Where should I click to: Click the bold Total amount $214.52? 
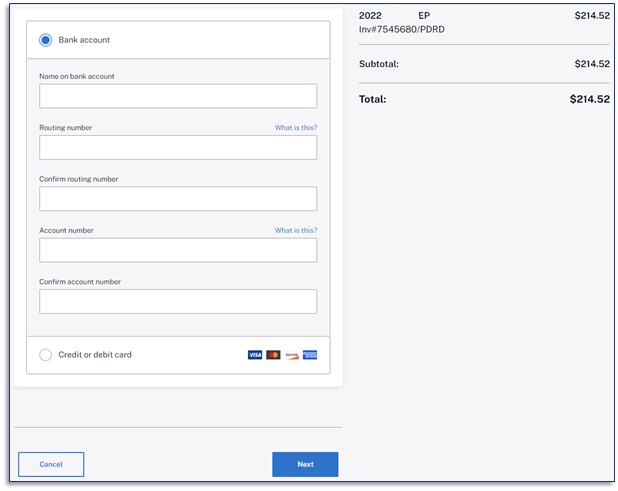589,99
